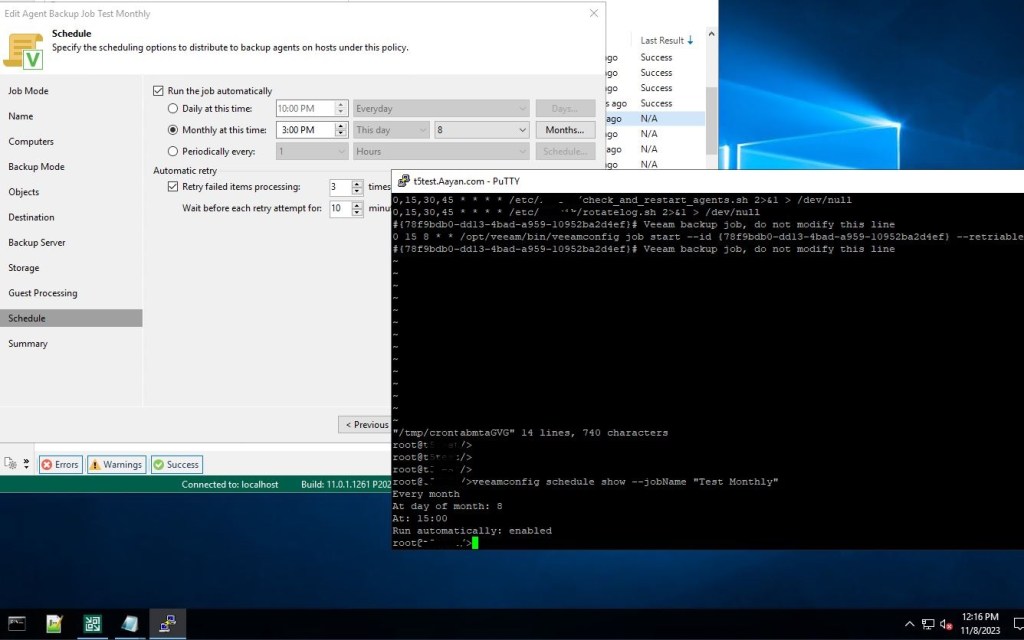Uncheck Run the job automatically
Viewport: 1024px width, 640px height.
158,91
